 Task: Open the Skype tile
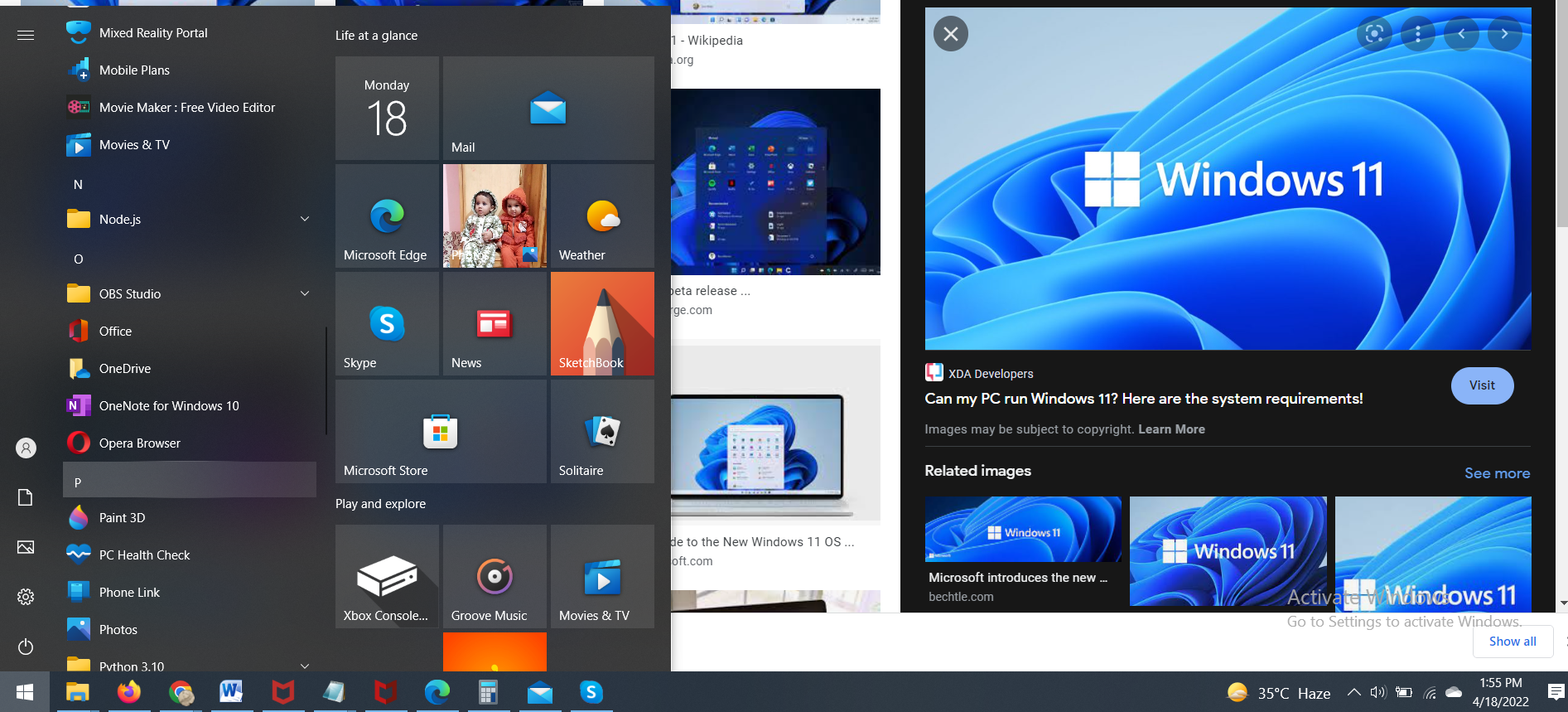[387, 323]
